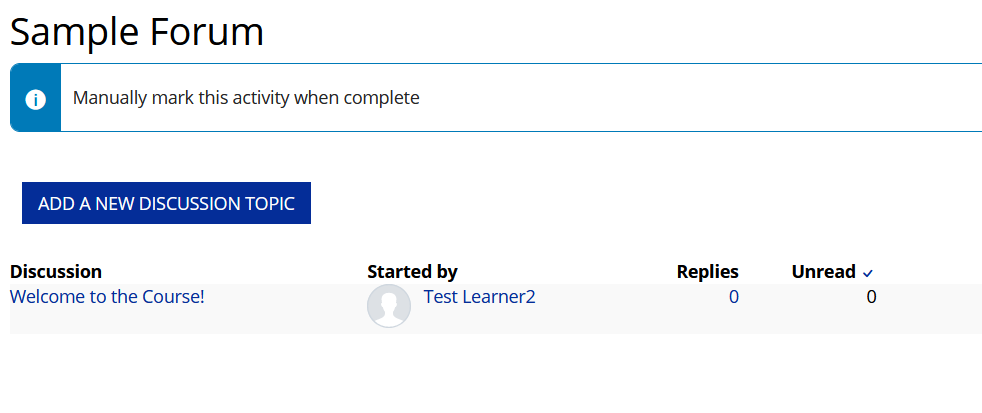The height and width of the screenshot is (413, 982).
Task: Click Test Learner2's profile avatar
Action: [389, 305]
